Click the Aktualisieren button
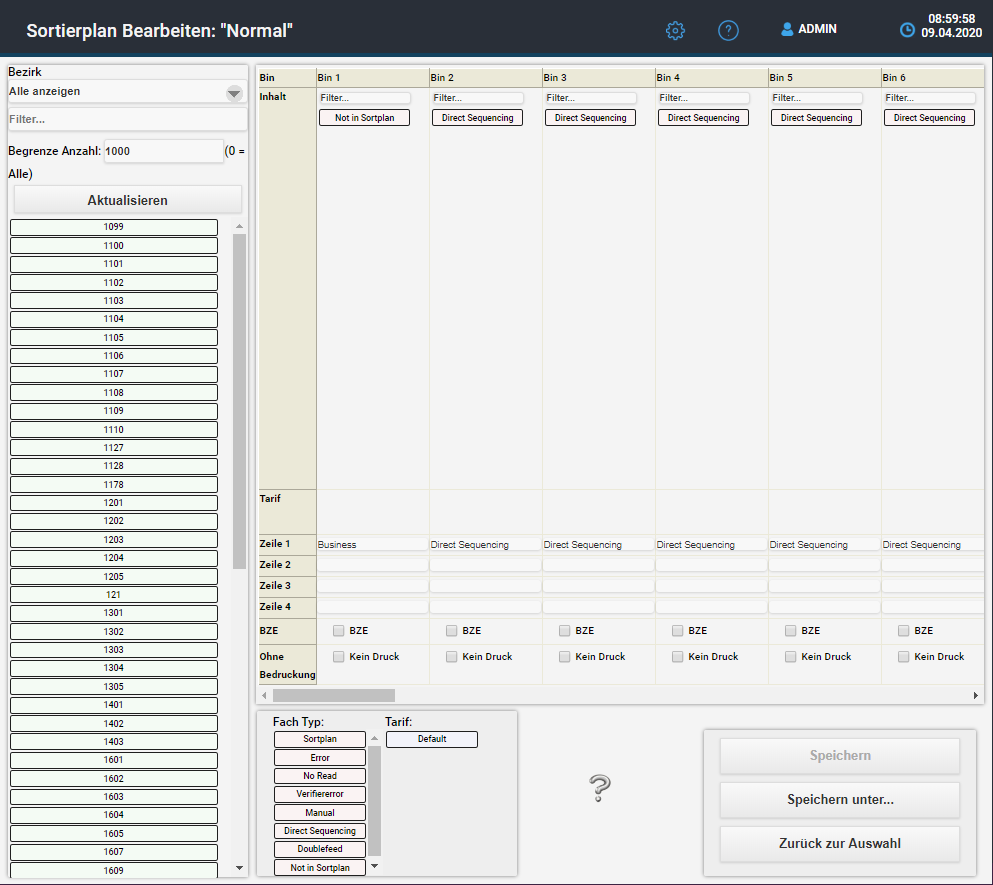Image resolution: width=993 pixels, height=885 pixels. point(127,200)
